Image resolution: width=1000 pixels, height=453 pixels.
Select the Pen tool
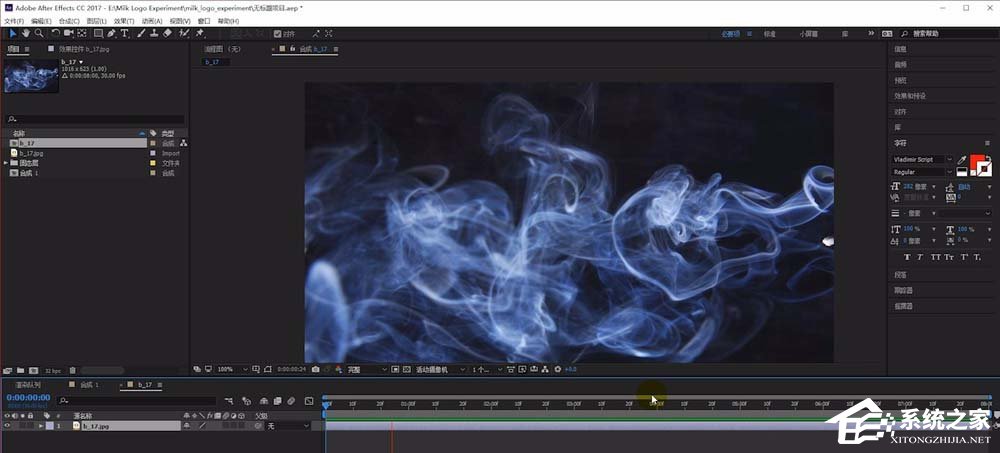(112, 33)
